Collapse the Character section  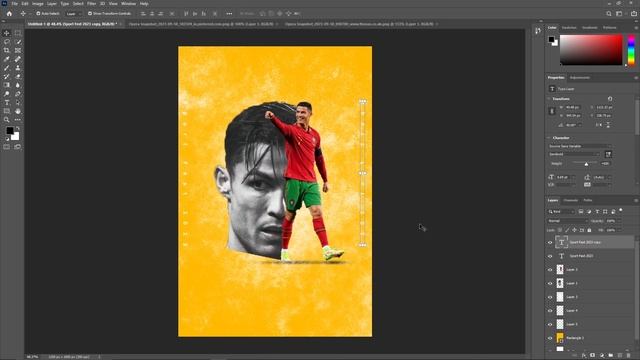549,138
